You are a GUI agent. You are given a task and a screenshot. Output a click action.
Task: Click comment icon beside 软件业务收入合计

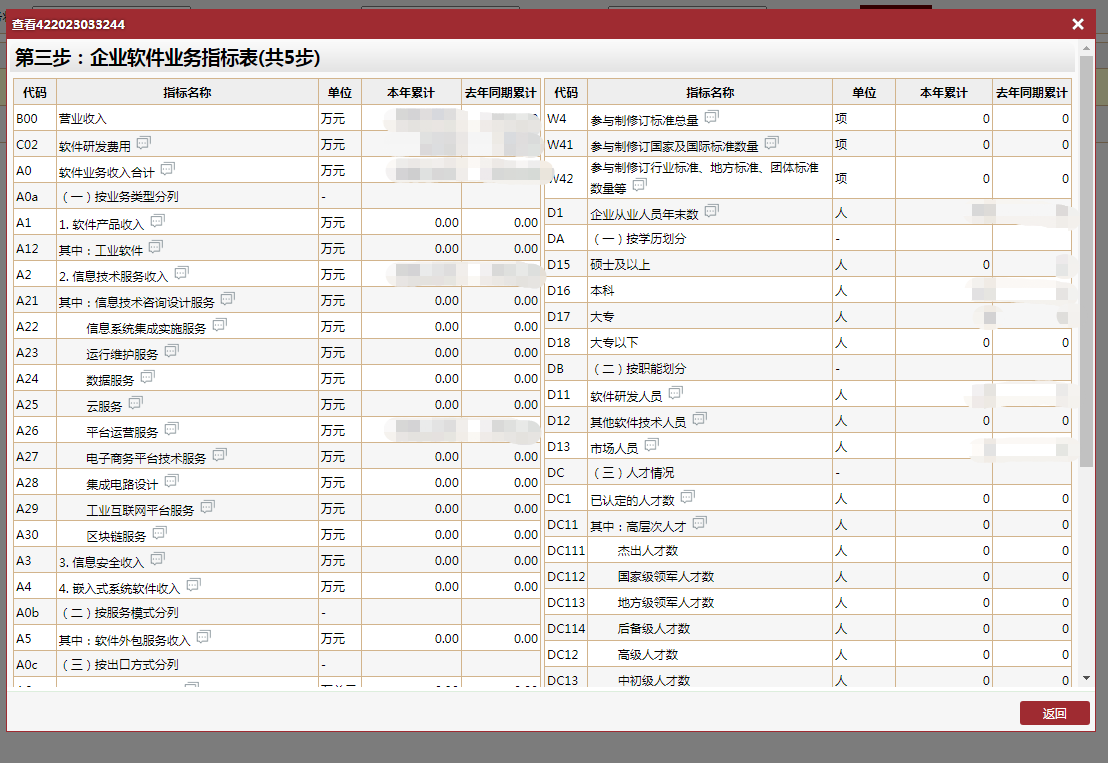click(x=168, y=169)
